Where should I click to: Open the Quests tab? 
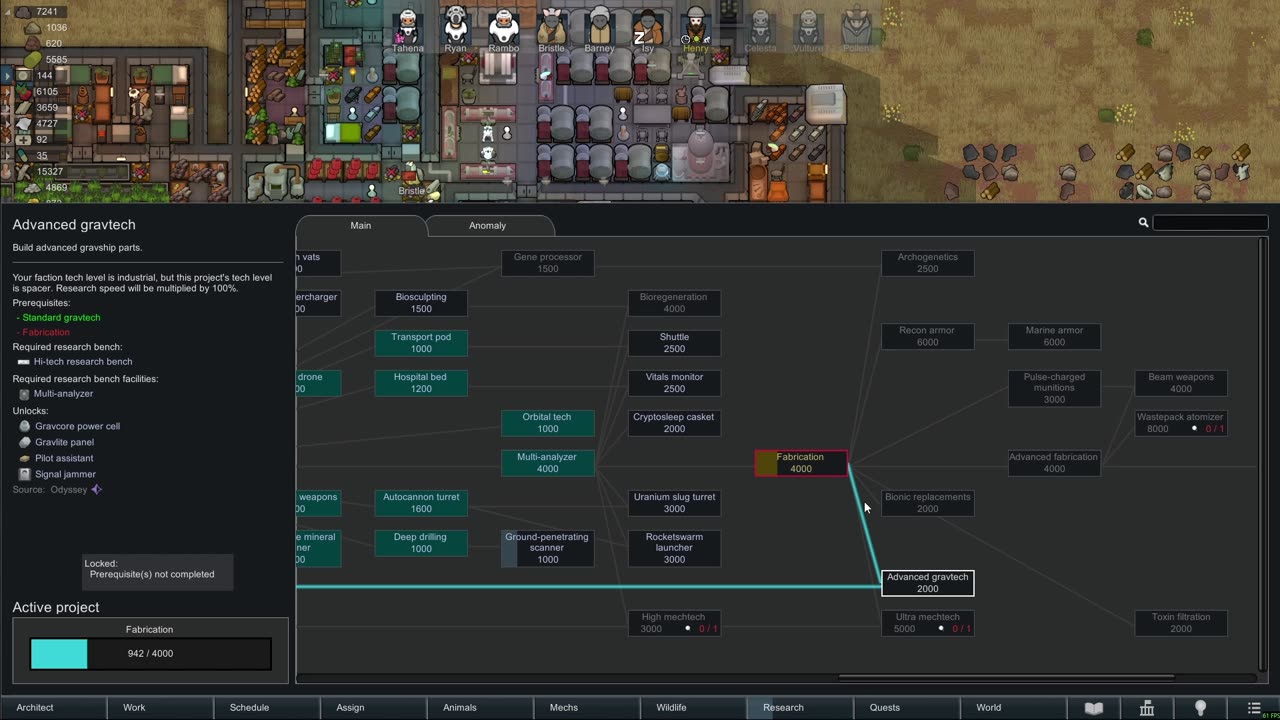pos(907,708)
